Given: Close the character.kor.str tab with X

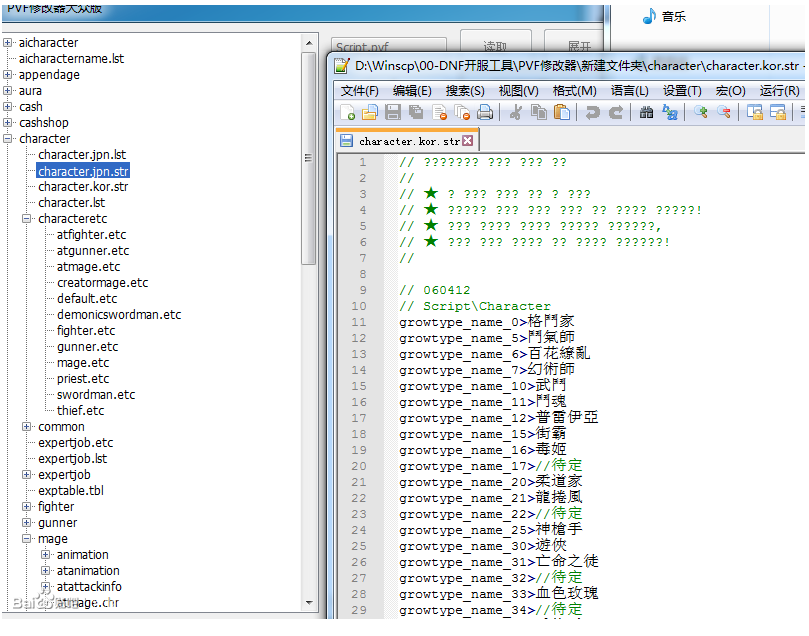Looking at the screenshot, I should (x=467, y=141).
